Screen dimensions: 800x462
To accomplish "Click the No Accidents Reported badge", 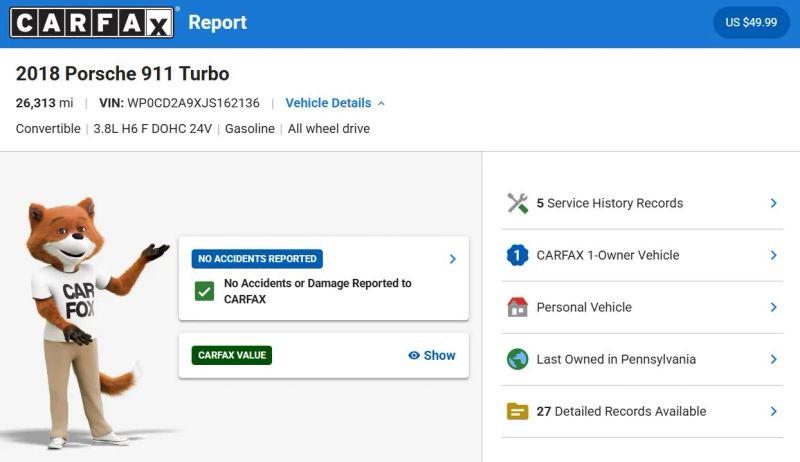I will coord(257,259).
